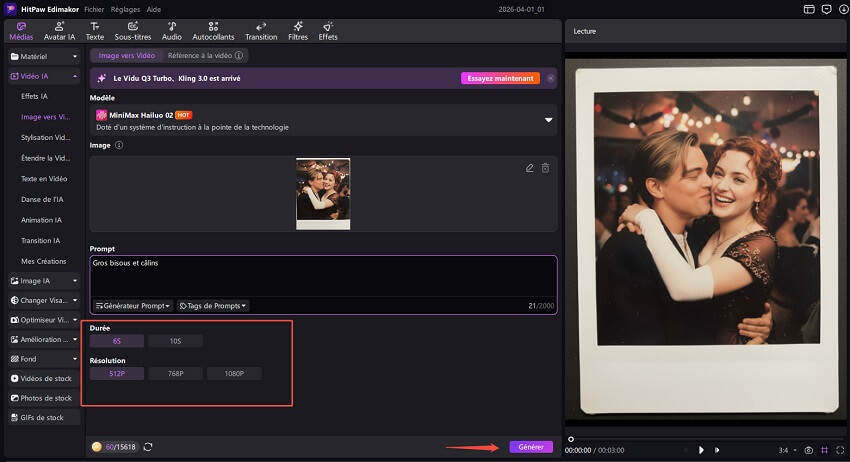850x462 pixels.
Task: Click the Effets toolbar icon
Action: [327, 30]
